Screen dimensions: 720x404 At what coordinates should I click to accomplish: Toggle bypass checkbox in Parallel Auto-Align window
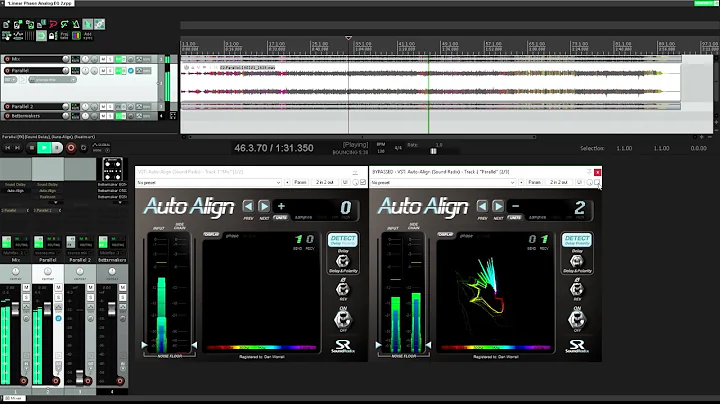[x=597, y=182]
